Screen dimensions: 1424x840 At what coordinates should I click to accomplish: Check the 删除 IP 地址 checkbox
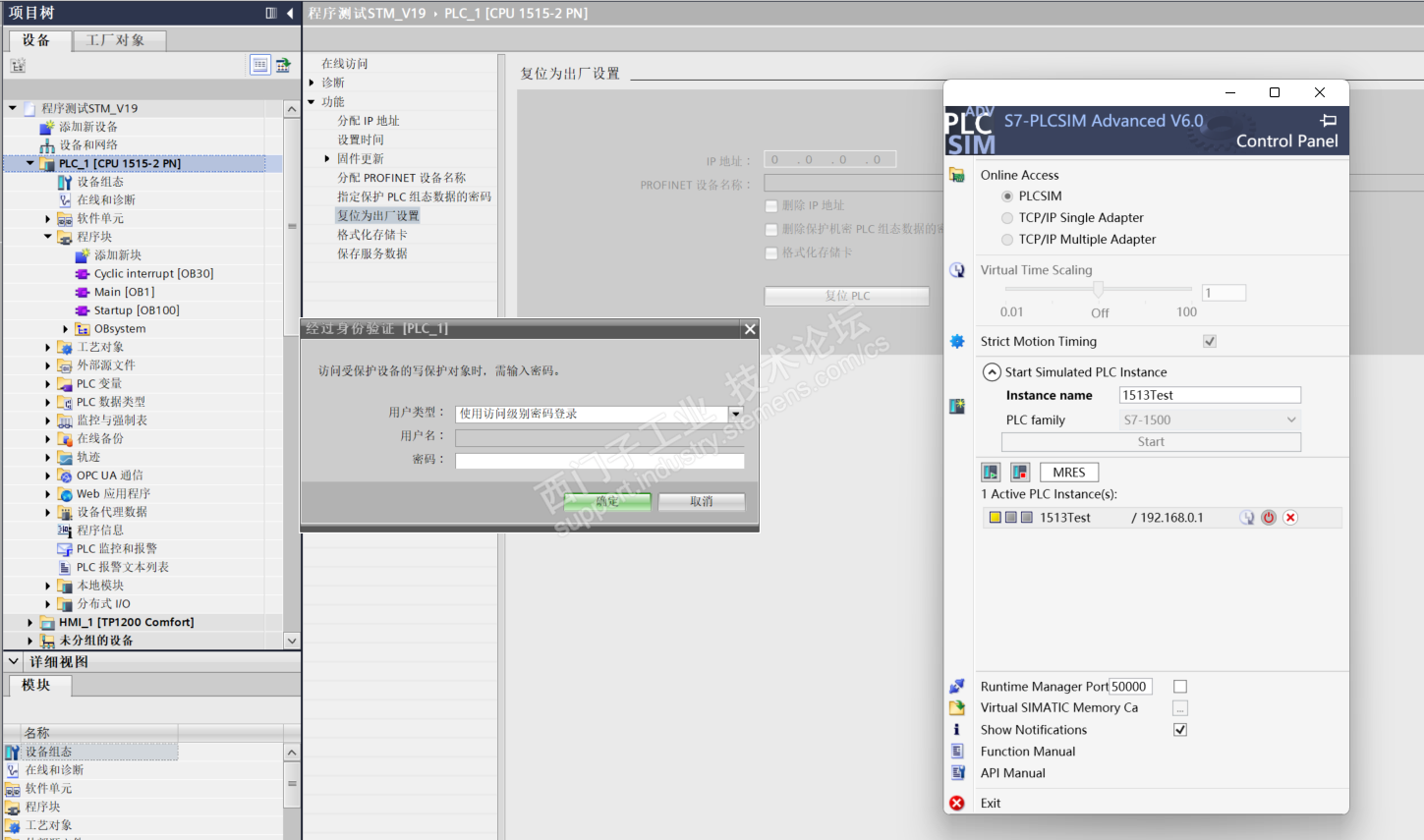pyautogui.click(x=771, y=206)
